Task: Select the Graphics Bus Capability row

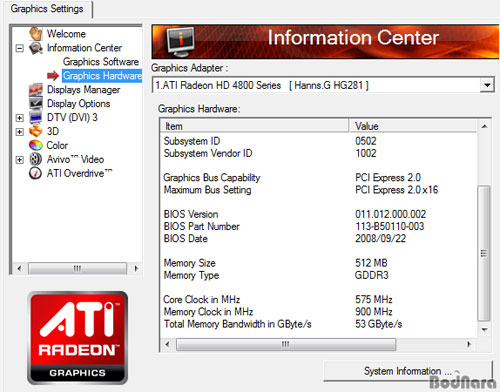Action: 318,178
